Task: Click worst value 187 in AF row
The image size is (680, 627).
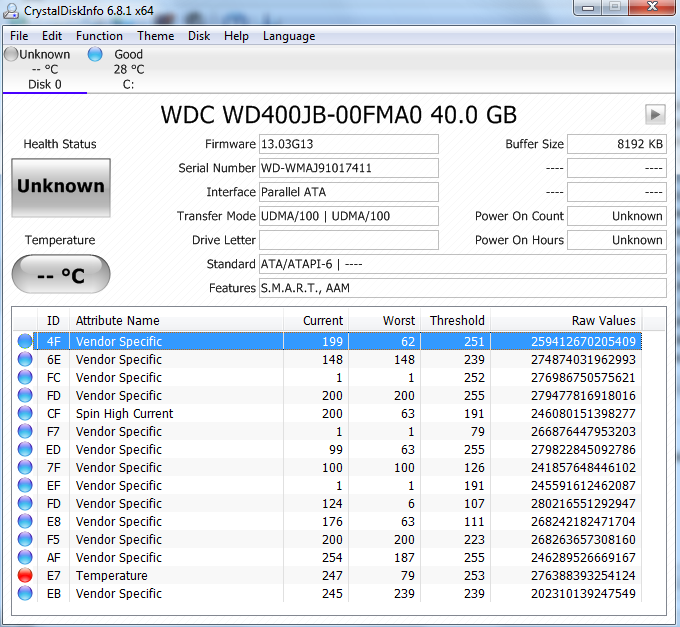Action: pos(404,558)
